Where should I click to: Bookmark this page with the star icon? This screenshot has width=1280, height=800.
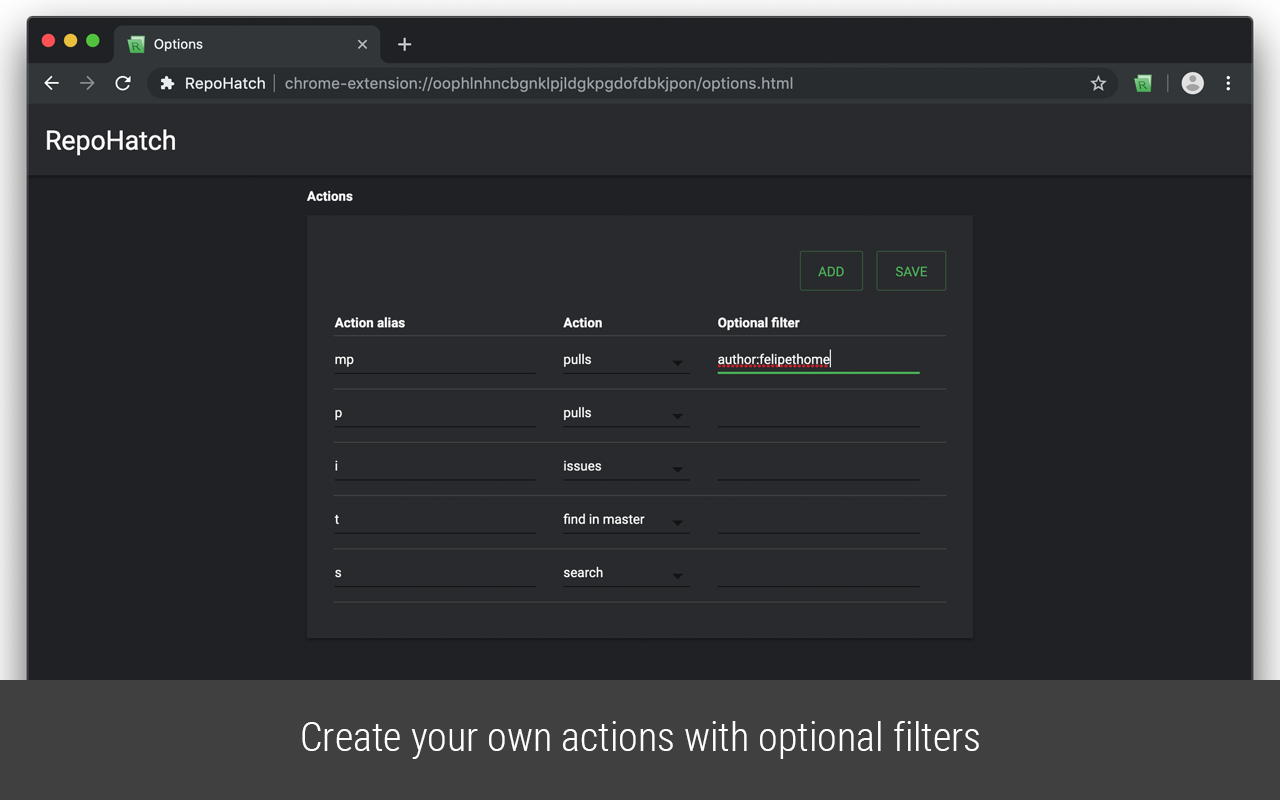pyautogui.click(x=1098, y=84)
